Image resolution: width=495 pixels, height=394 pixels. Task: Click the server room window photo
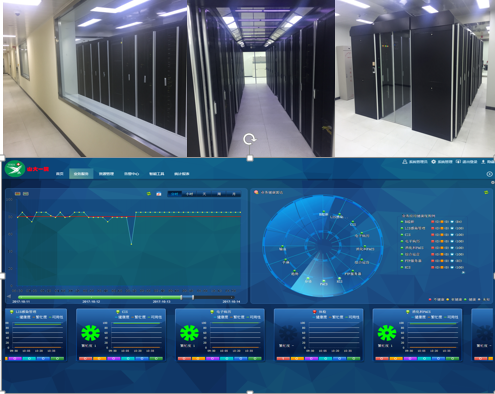point(95,78)
